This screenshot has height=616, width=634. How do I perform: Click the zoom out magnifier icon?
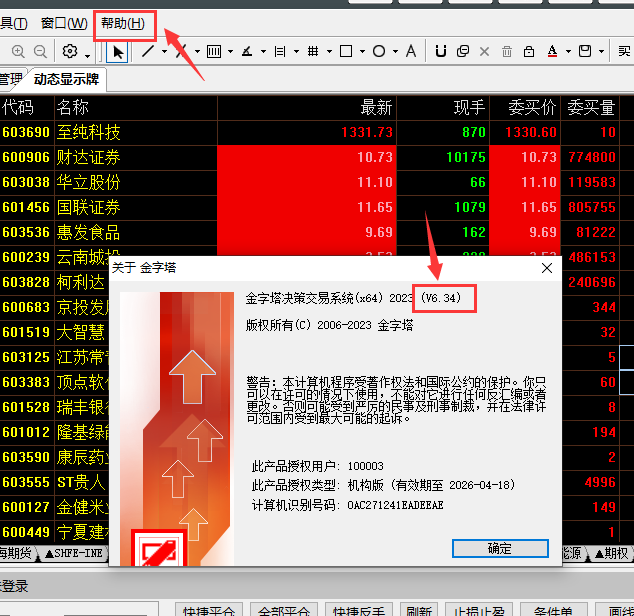coord(40,52)
